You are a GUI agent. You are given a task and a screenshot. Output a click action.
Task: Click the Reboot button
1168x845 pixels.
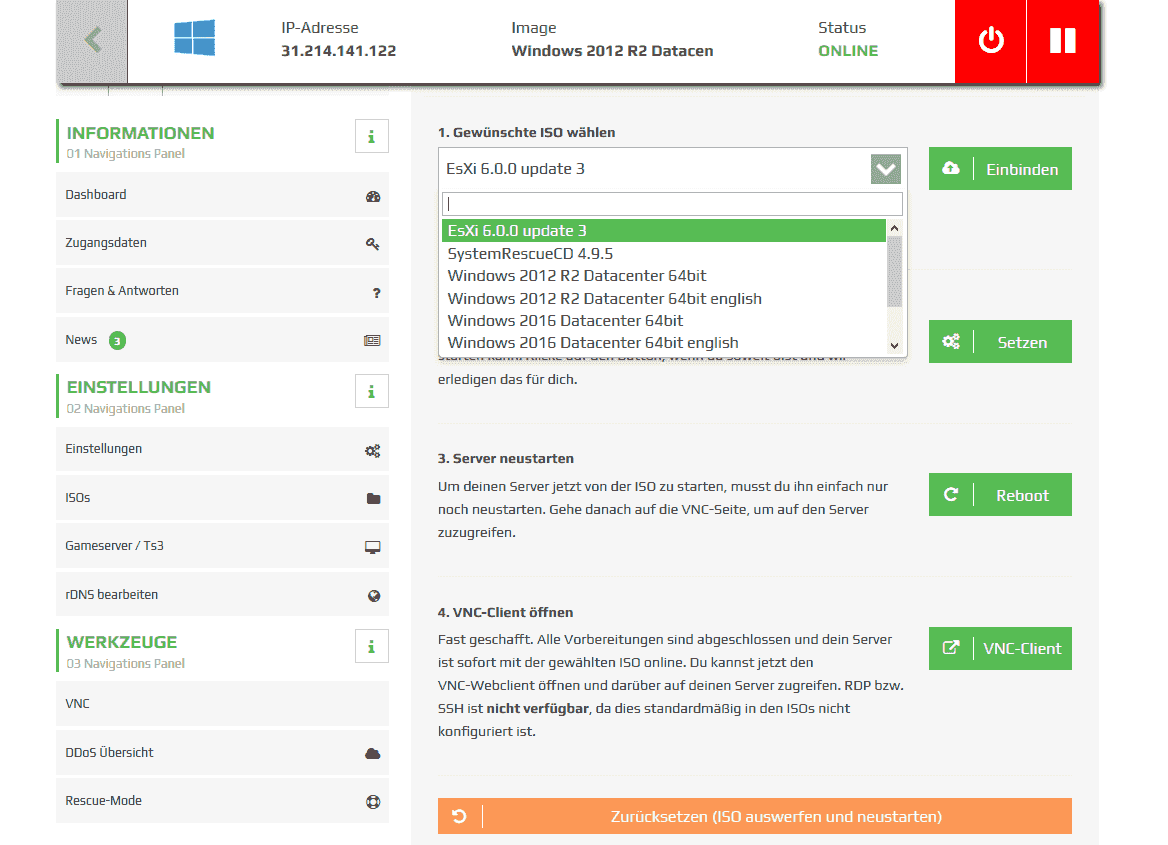pos(1000,494)
